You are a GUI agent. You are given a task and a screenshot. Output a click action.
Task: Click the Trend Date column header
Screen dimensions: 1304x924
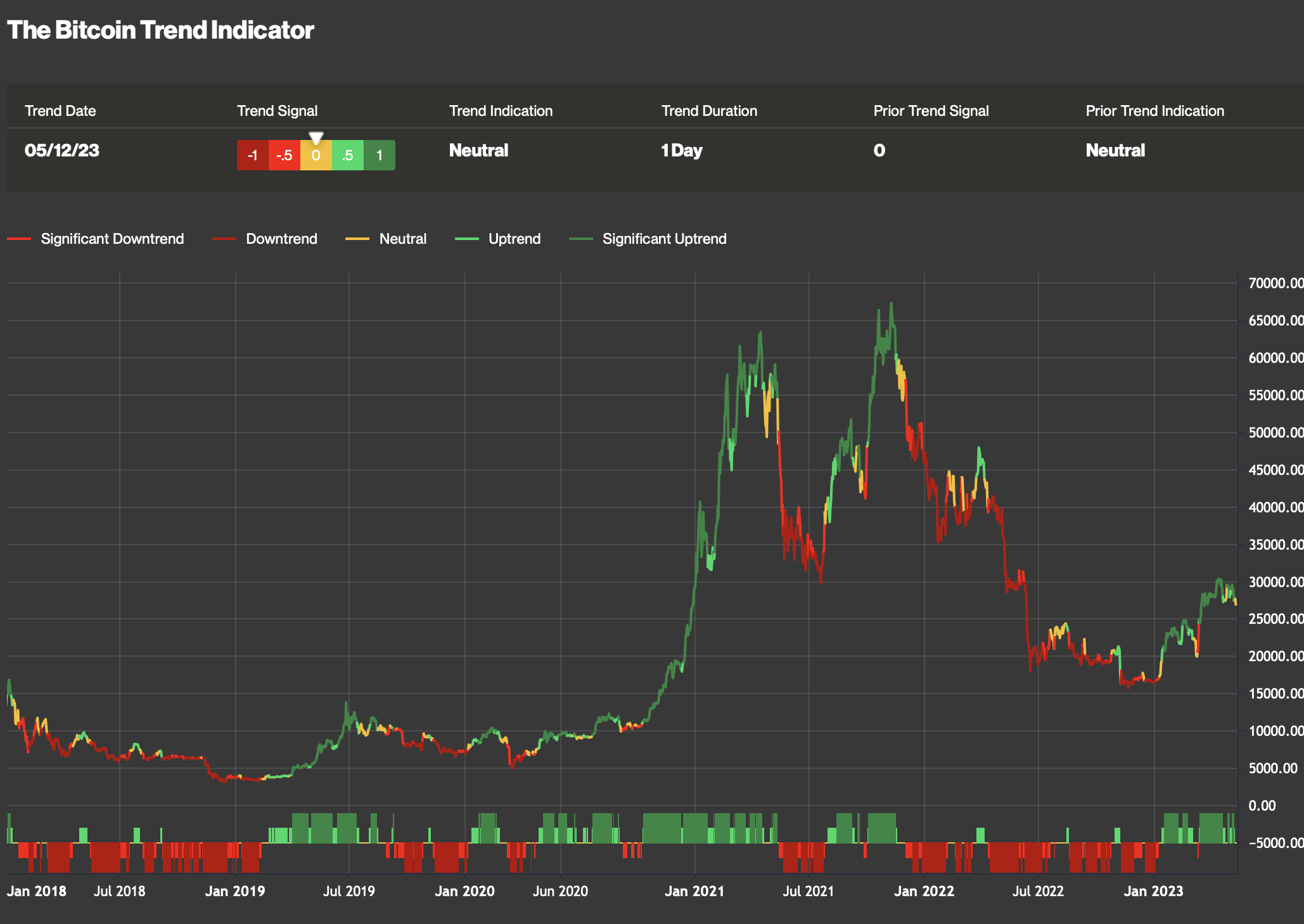tap(60, 111)
